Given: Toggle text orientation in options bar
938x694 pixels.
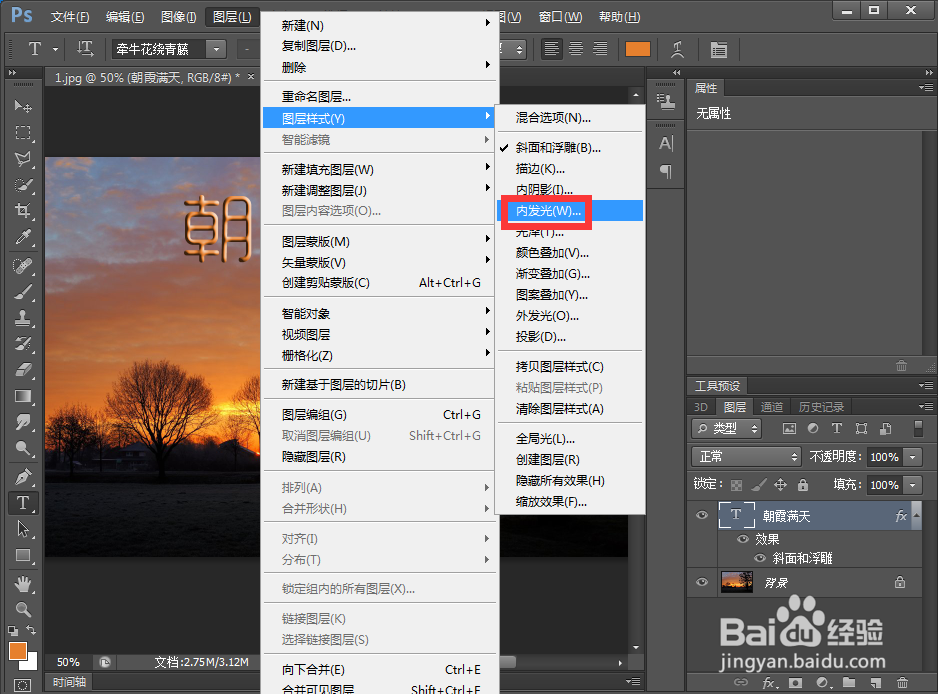Looking at the screenshot, I should 86,48.
